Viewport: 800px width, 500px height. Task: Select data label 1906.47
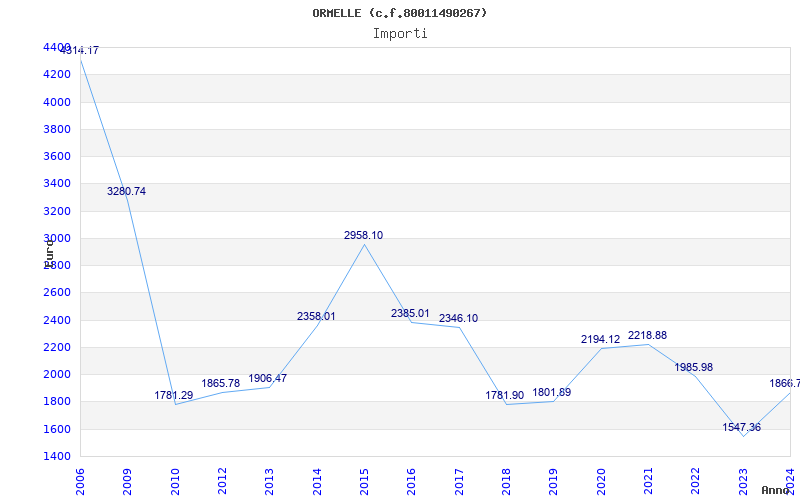268,379
